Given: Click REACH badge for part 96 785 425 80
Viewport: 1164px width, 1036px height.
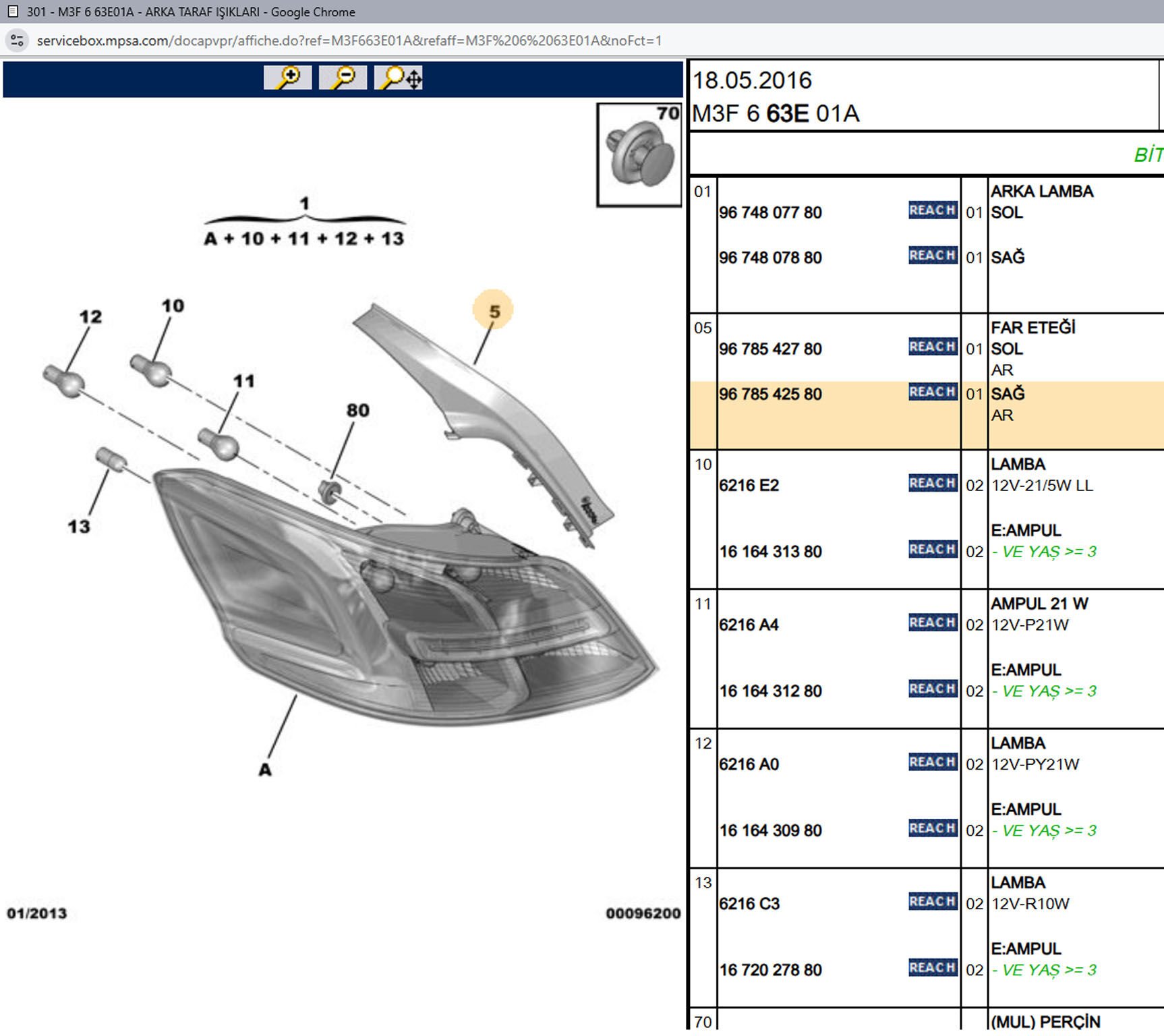Looking at the screenshot, I should tap(932, 392).
